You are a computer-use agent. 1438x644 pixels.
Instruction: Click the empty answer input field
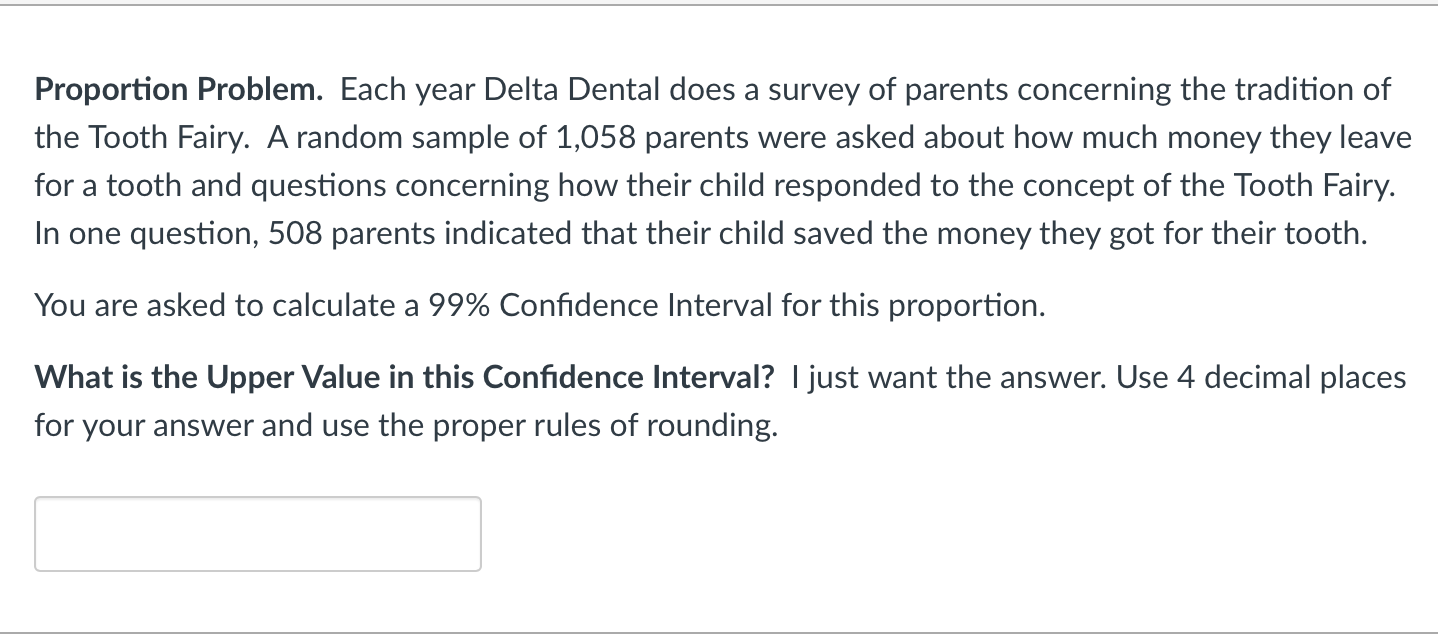pyautogui.click(x=257, y=534)
